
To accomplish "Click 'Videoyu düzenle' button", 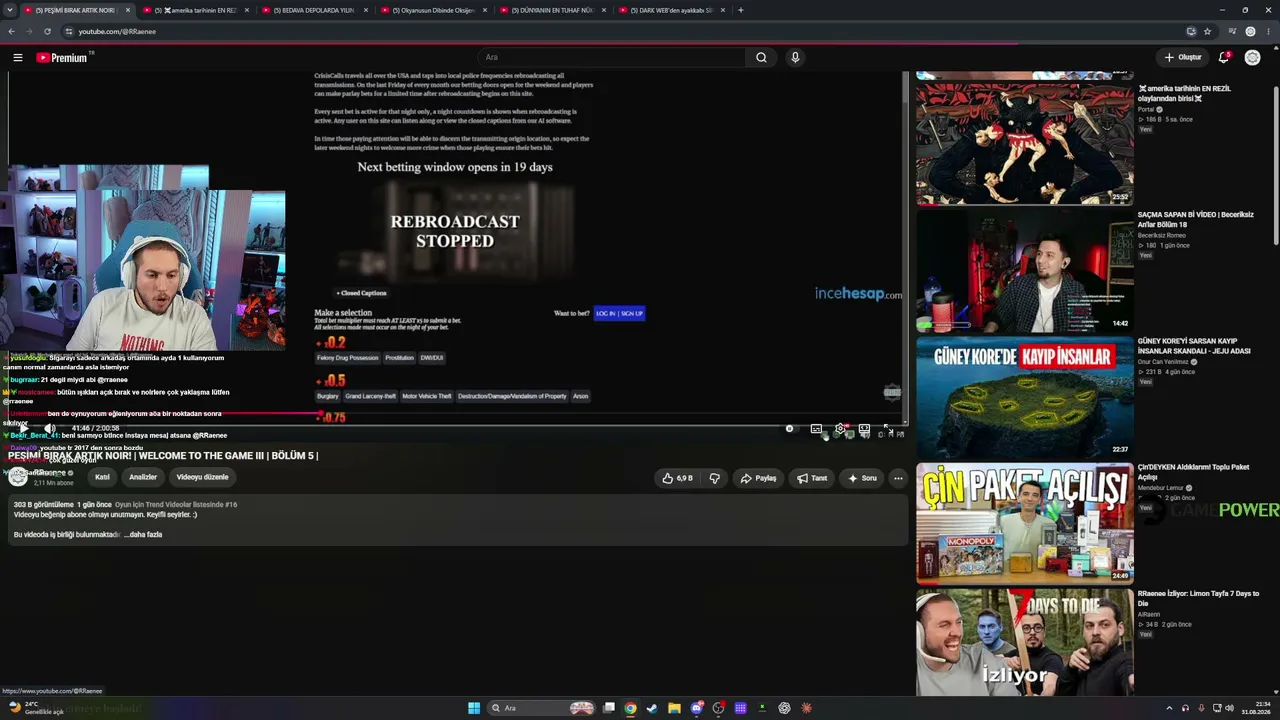I will click(x=202, y=478).
